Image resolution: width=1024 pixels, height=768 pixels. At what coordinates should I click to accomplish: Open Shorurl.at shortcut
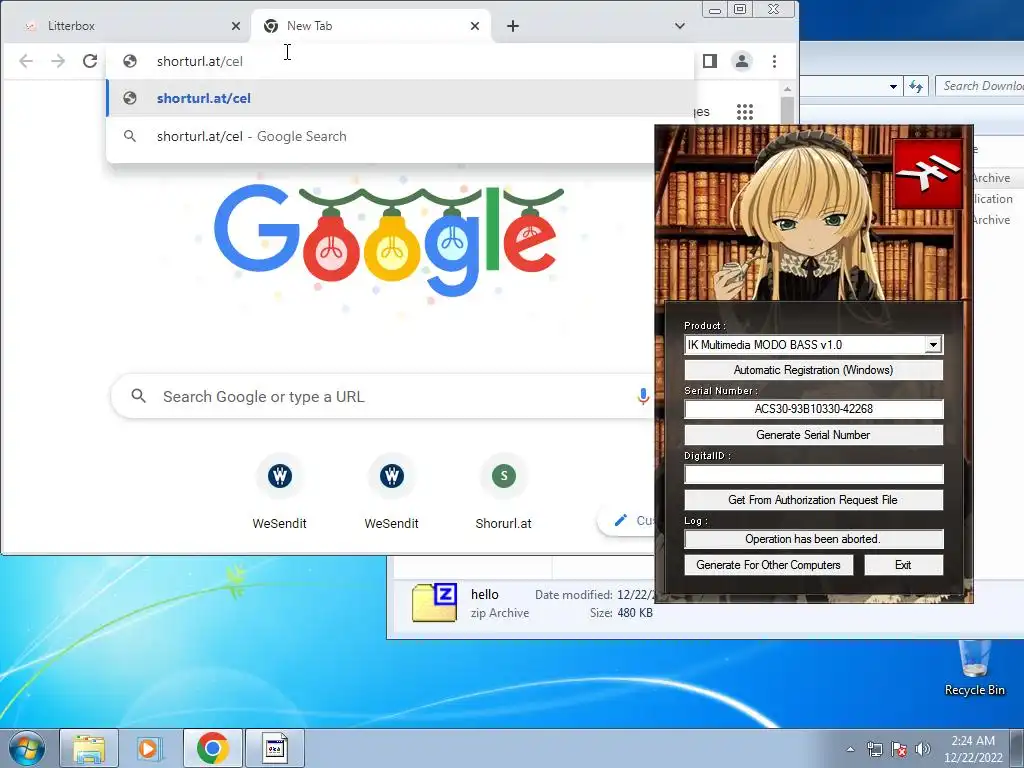click(504, 491)
